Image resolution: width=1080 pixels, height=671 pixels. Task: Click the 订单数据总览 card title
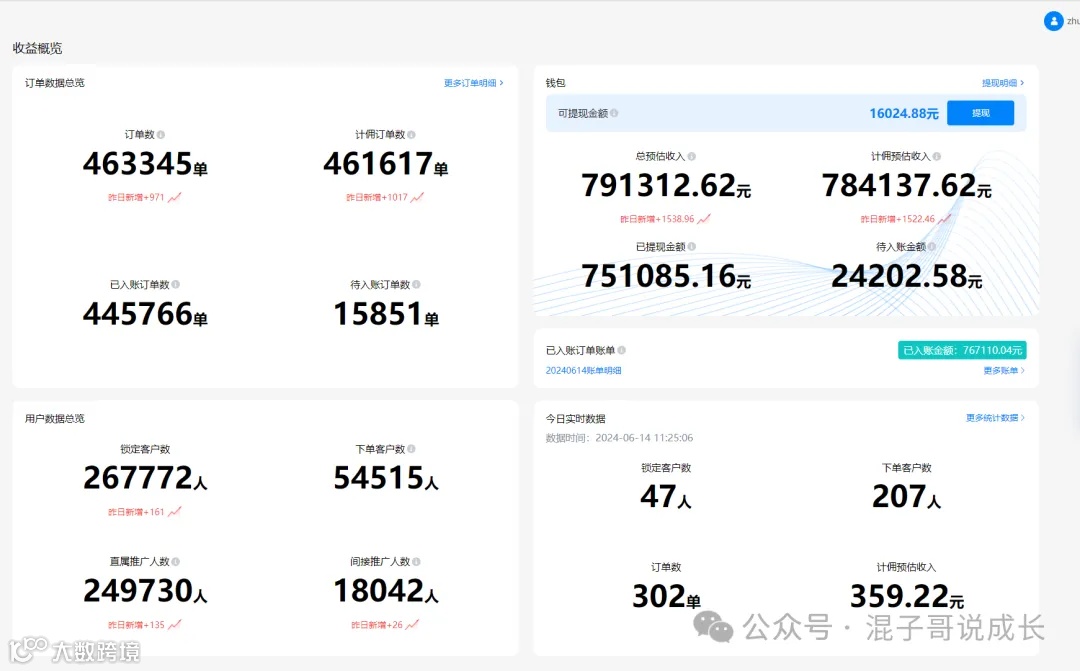pos(54,83)
